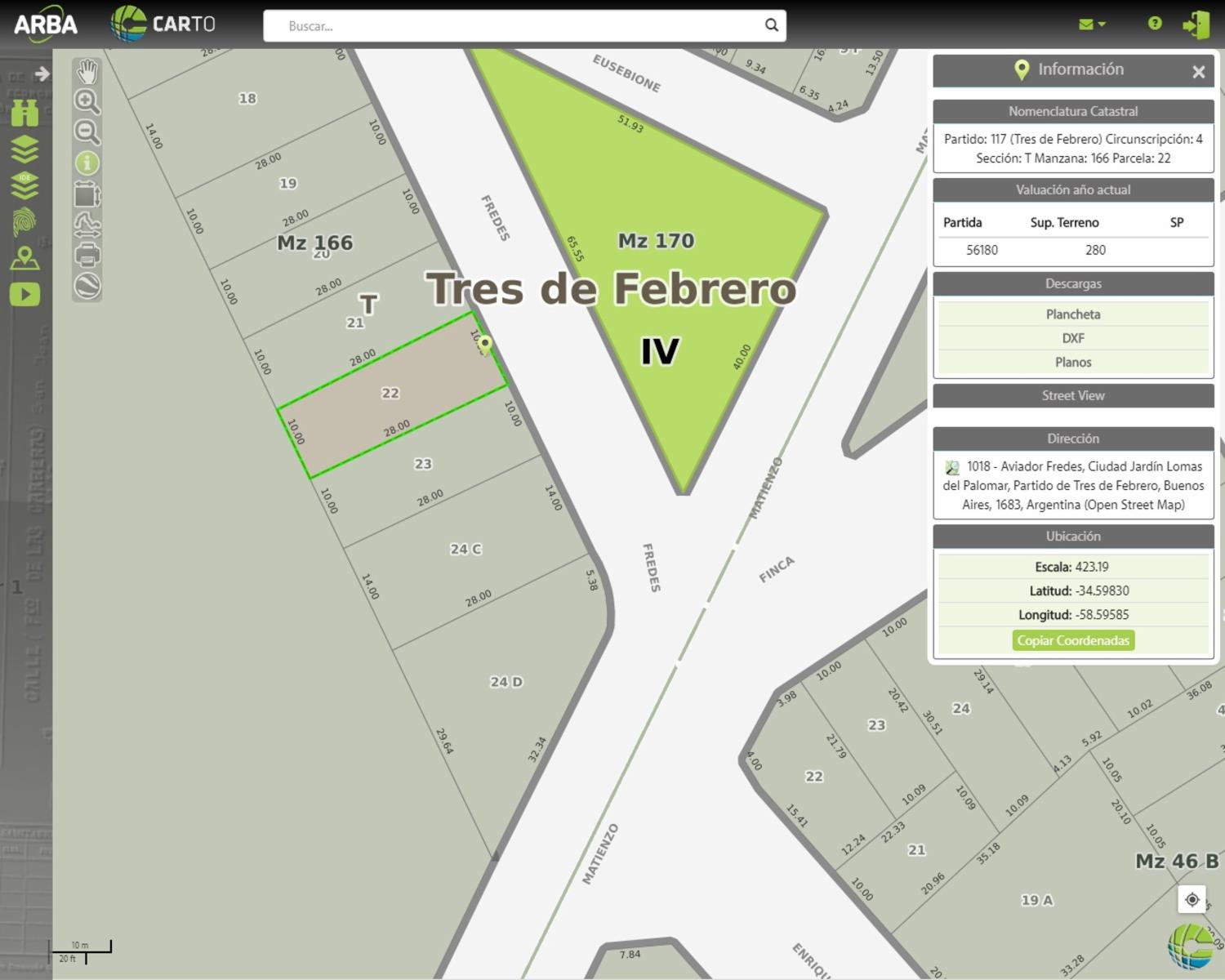Click the Latitud value -34.59830
The height and width of the screenshot is (980, 1225).
pos(1102,590)
